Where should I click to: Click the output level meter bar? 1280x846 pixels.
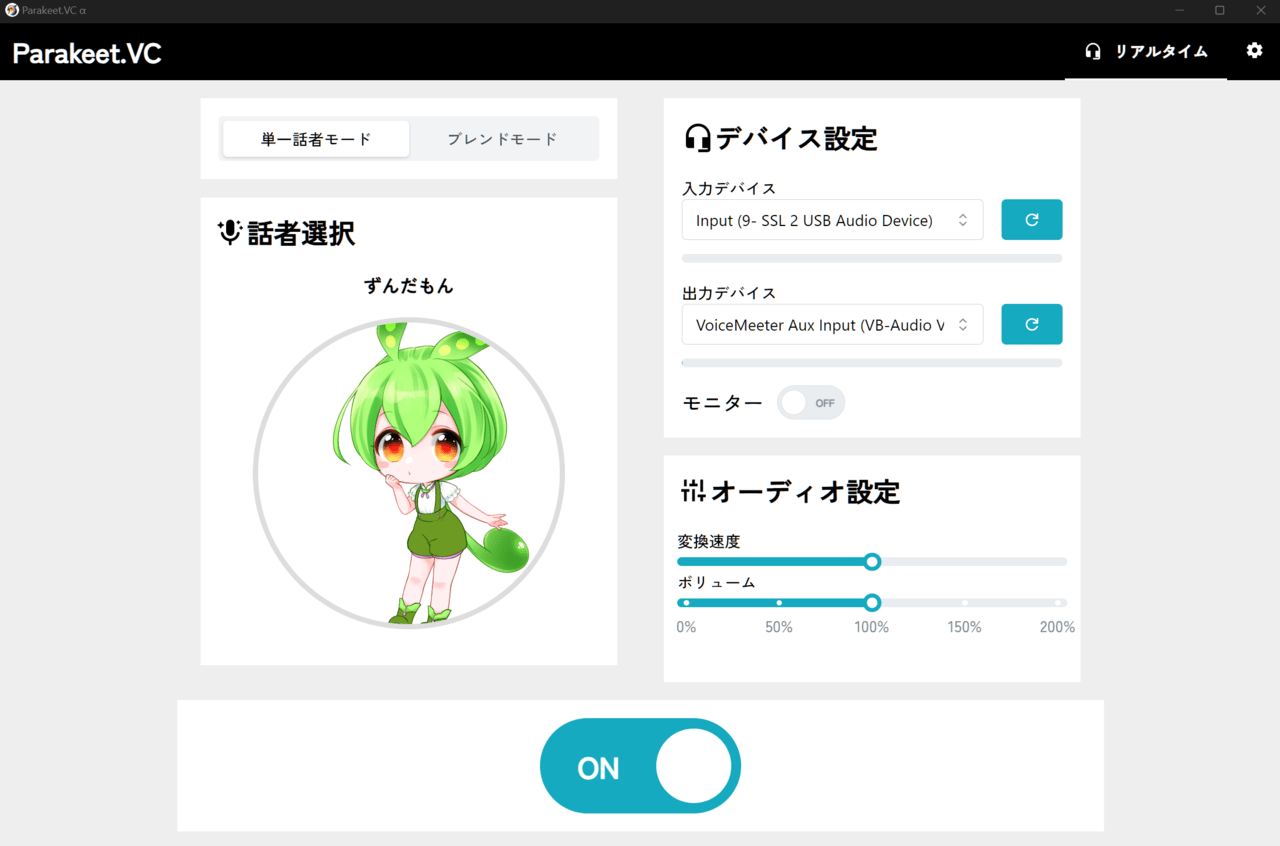(x=872, y=363)
